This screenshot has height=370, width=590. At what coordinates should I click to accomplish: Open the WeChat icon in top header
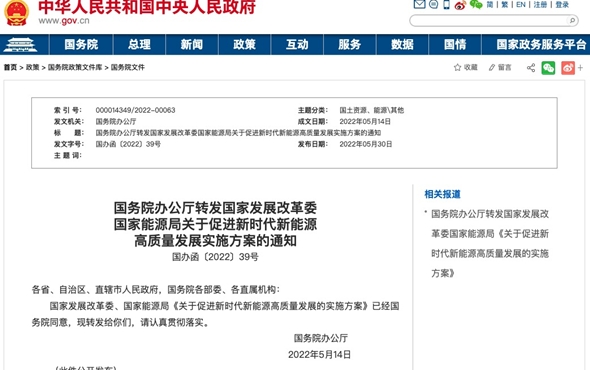click(x=476, y=5)
